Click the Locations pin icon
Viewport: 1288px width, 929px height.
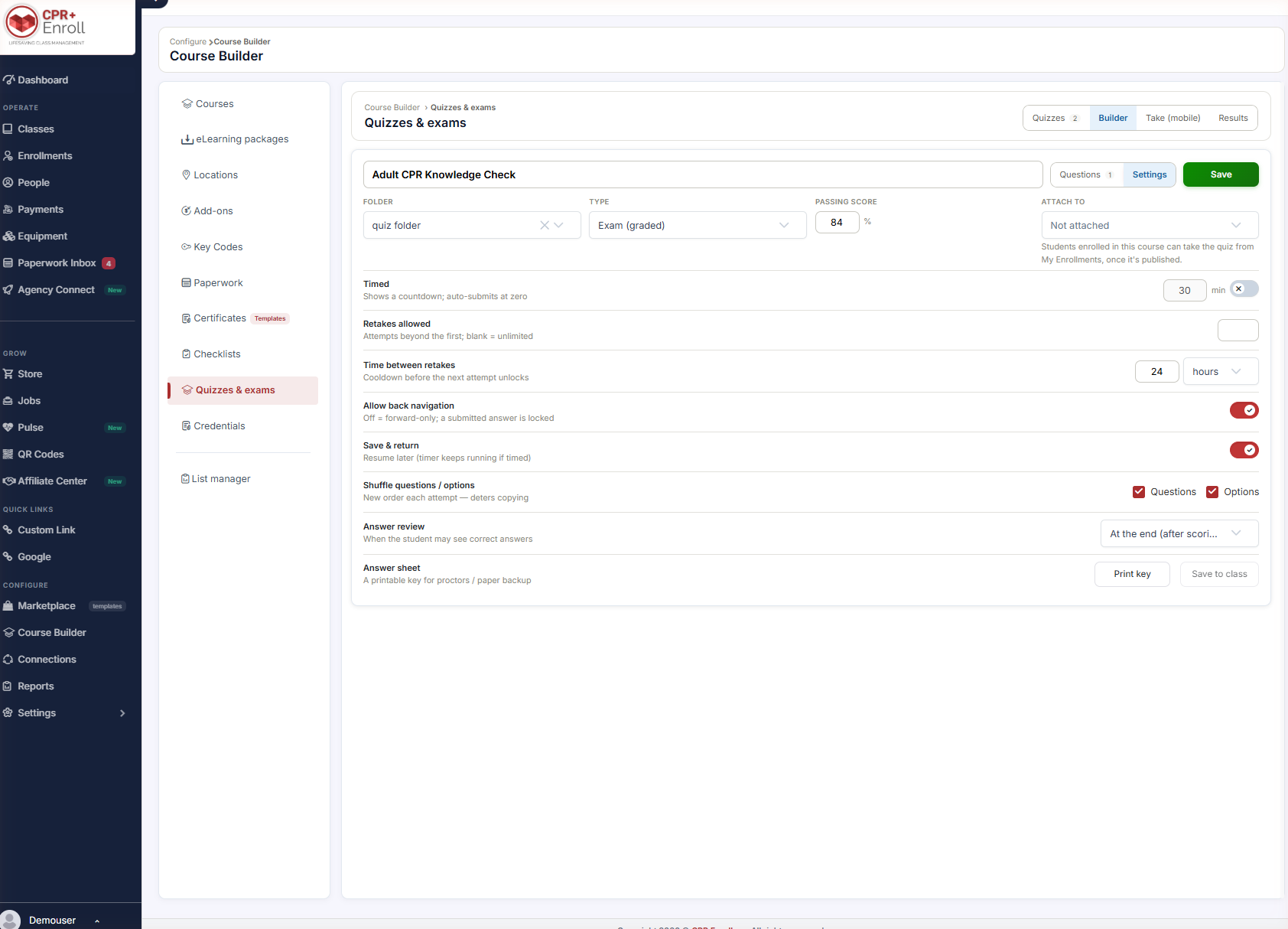point(186,175)
